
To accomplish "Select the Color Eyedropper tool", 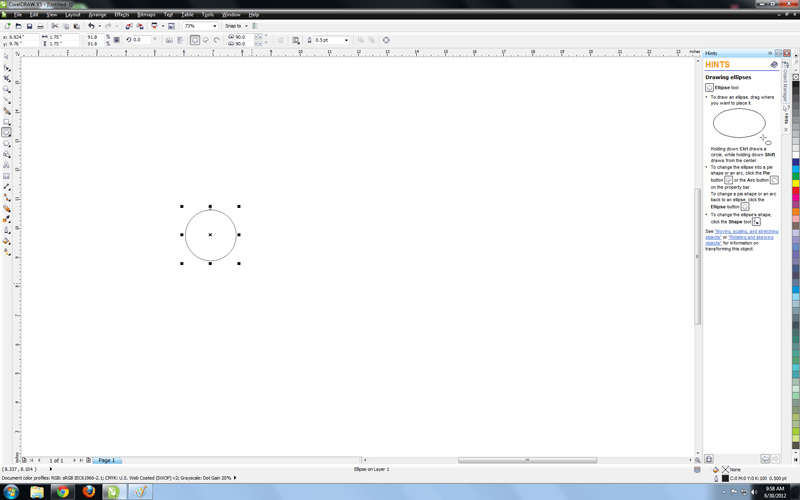I will pos(6,219).
